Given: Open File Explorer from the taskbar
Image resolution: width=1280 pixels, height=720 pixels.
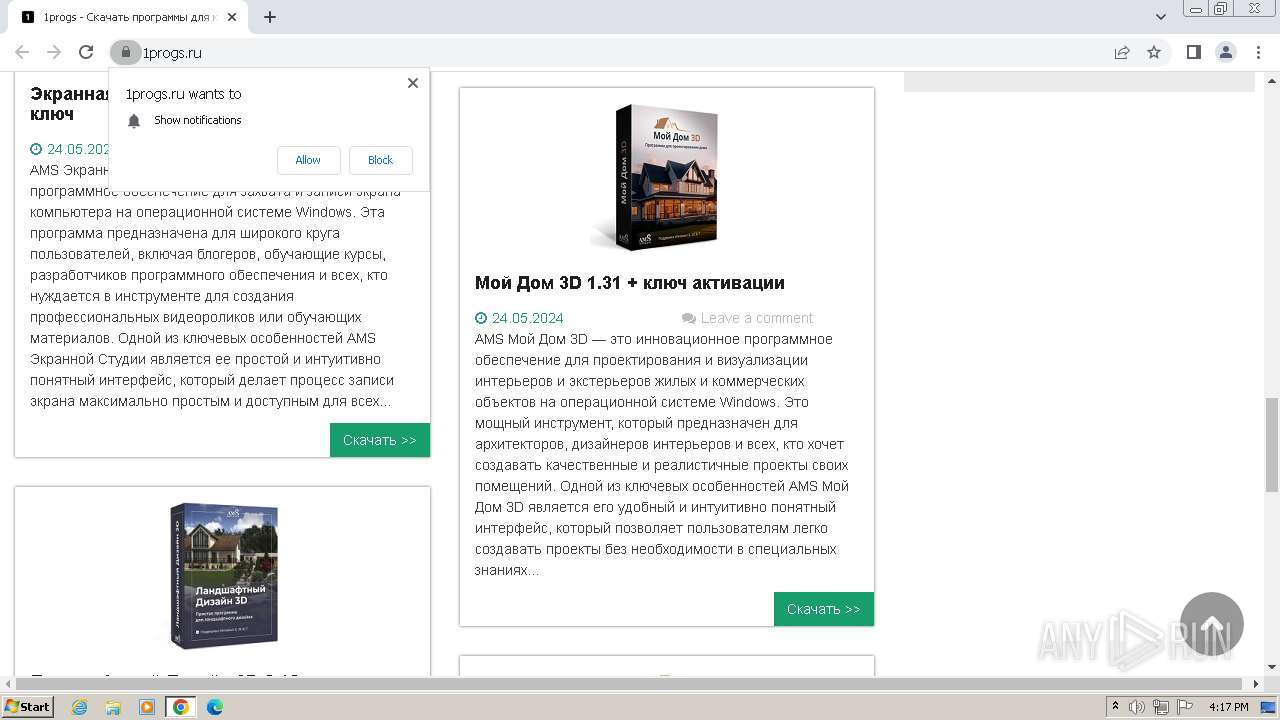Looking at the screenshot, I should pyautogui.click(x=113, y=707).
